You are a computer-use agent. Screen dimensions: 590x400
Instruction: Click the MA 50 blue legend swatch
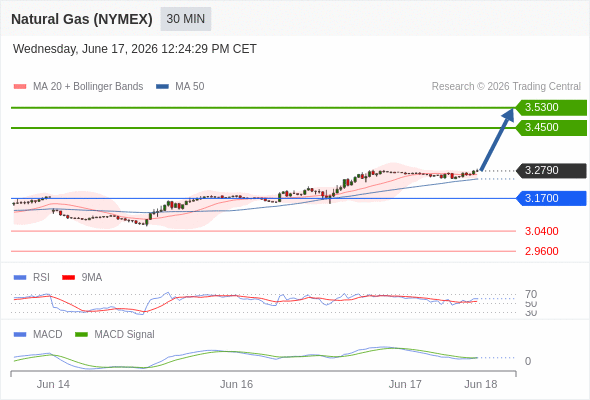pos(162,87)
